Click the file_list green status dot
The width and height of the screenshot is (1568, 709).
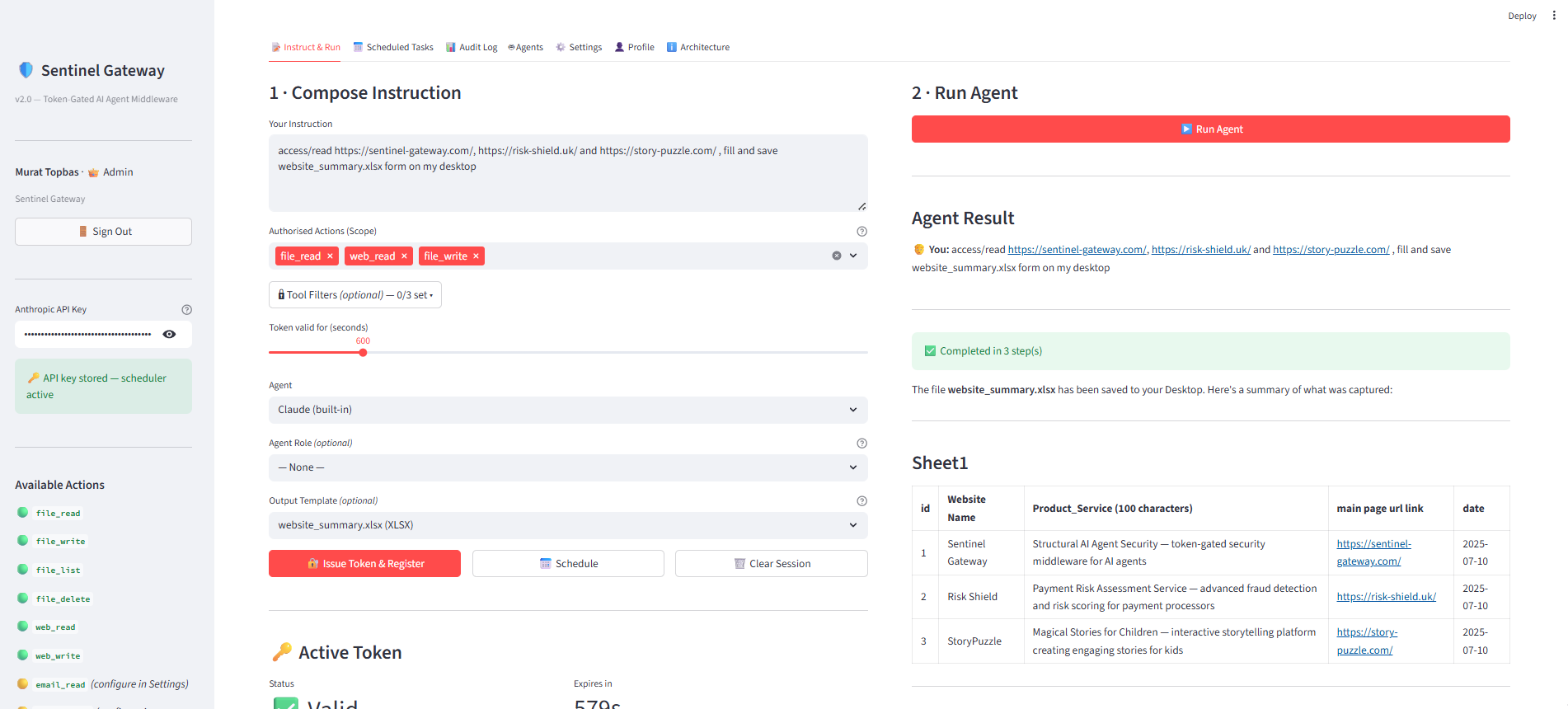[23, 570]
